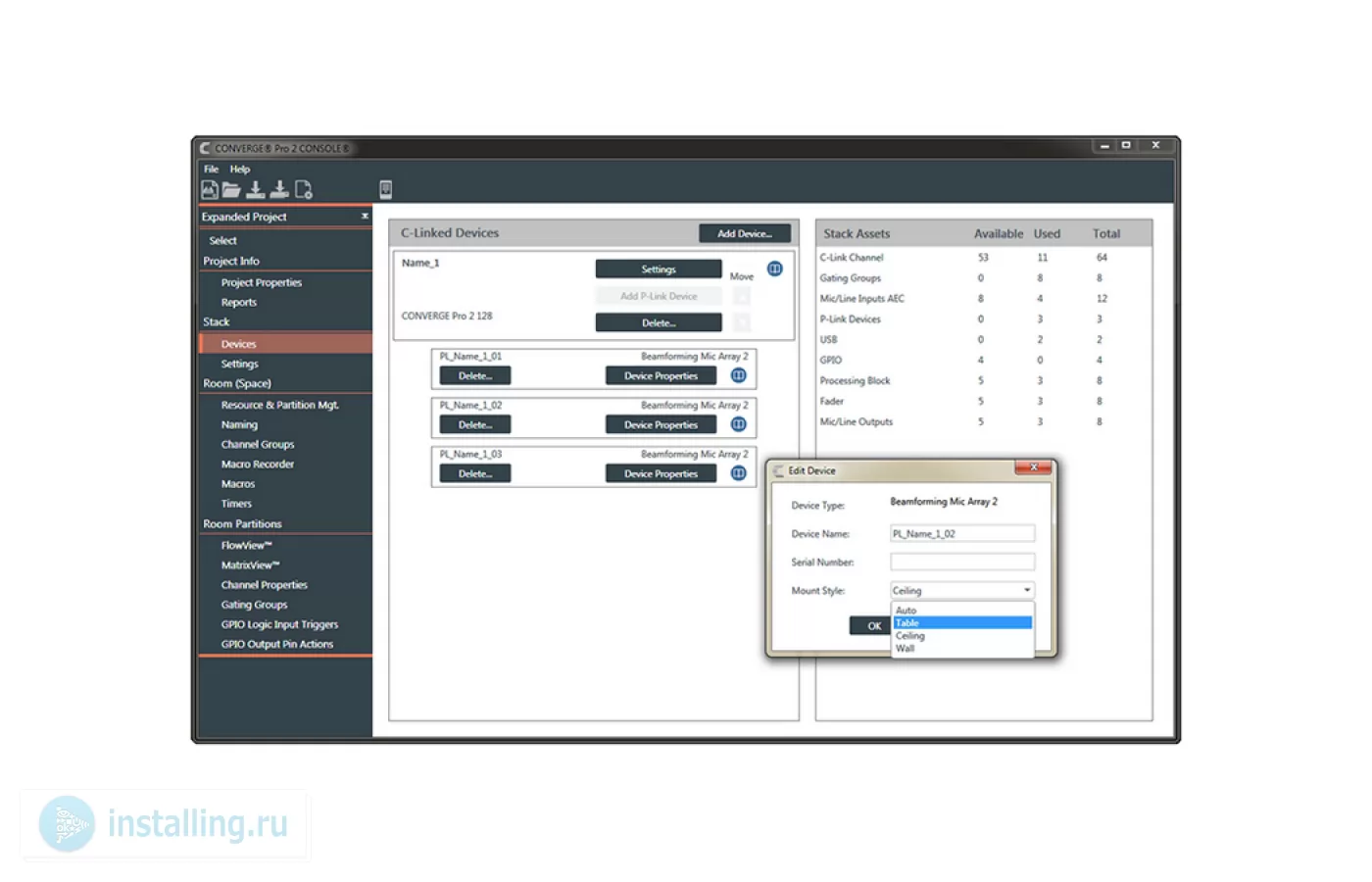1372x882 pixels.
Task: Click the Add Device... button
Action: click(745, 233)
